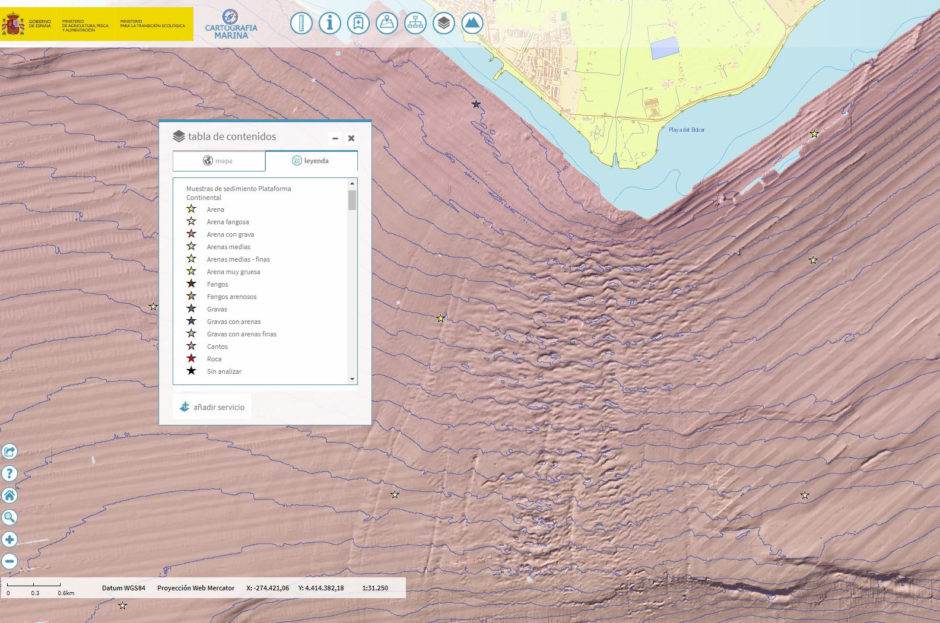The height and width of the screenshot is (623, 940).
Task: Open the hierarchy diagram tool icon
Action: [415, 23]
